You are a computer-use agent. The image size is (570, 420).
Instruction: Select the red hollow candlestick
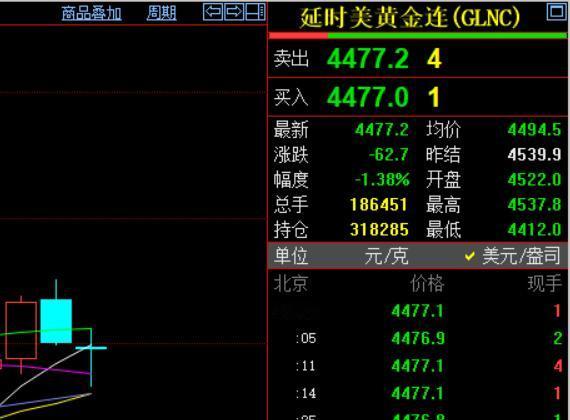coord(21,330)
